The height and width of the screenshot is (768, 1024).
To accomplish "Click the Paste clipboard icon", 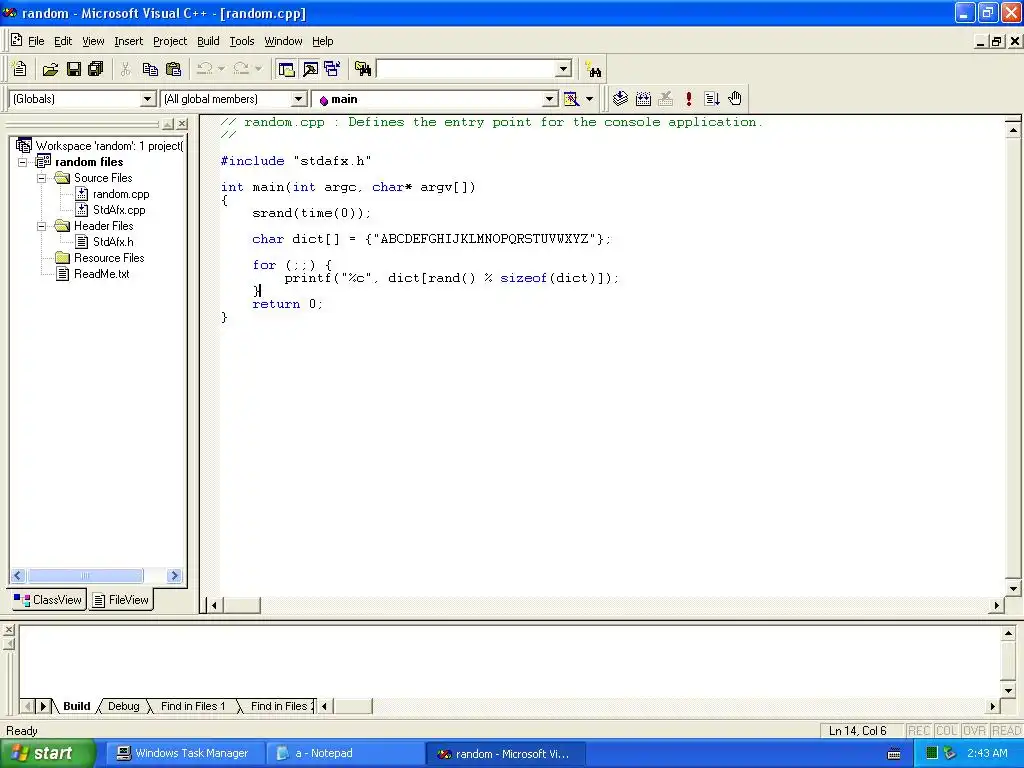I will click(x=173, y=69).
